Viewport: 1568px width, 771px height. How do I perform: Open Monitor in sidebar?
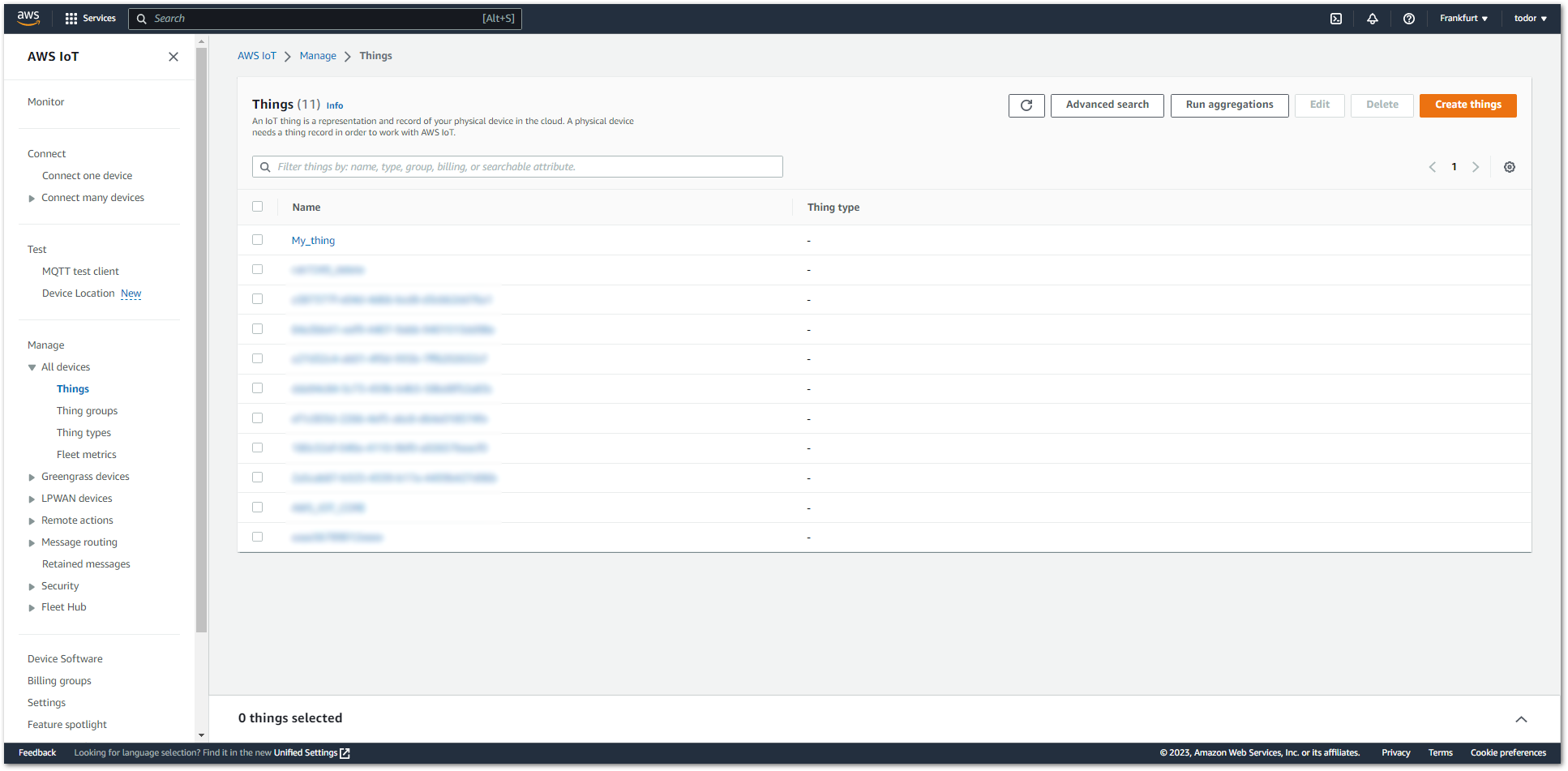point(45,102)
